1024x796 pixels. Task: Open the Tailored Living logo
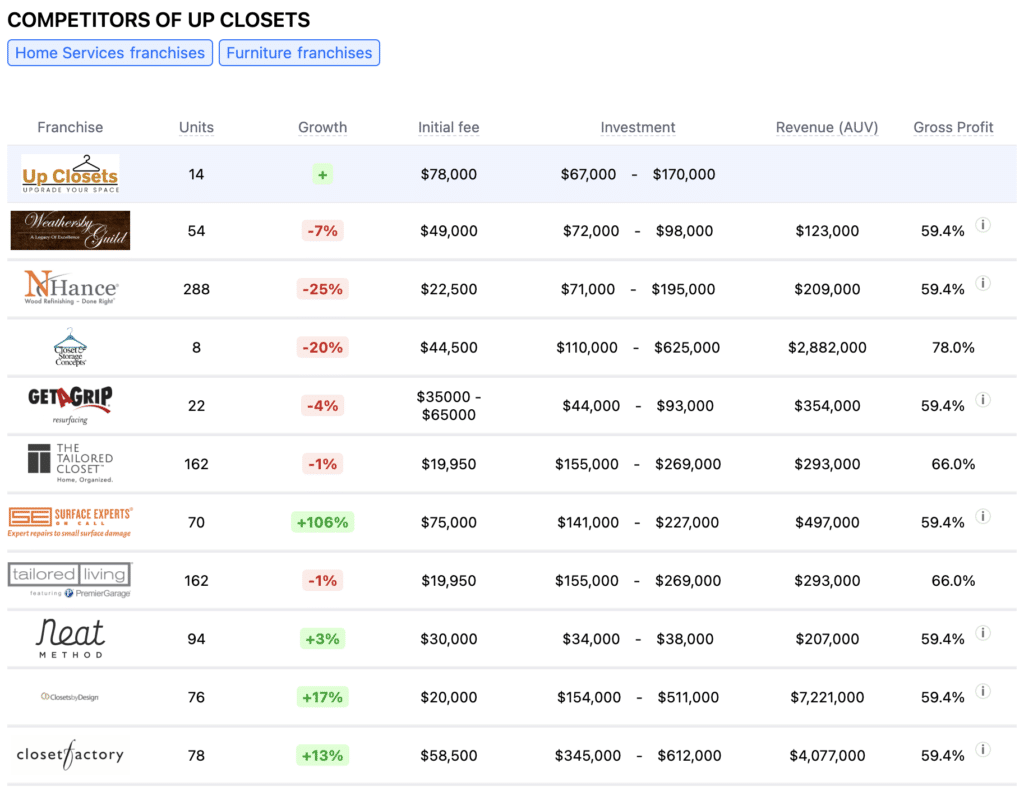coord(70,580)
